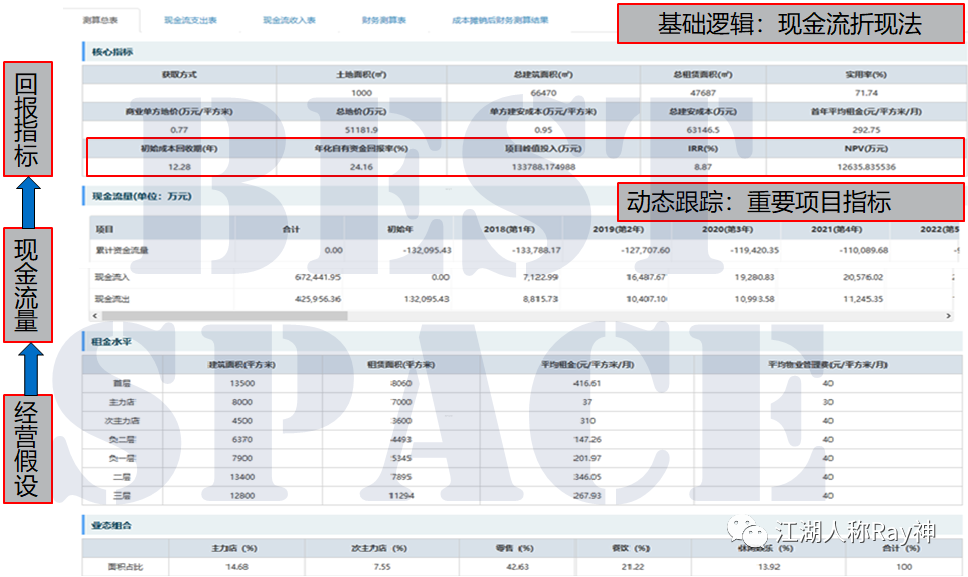The image size is (968, 577).
Task: Open the 财务测算表 tab
Action: pyautogui.click(x=384, y=20)
